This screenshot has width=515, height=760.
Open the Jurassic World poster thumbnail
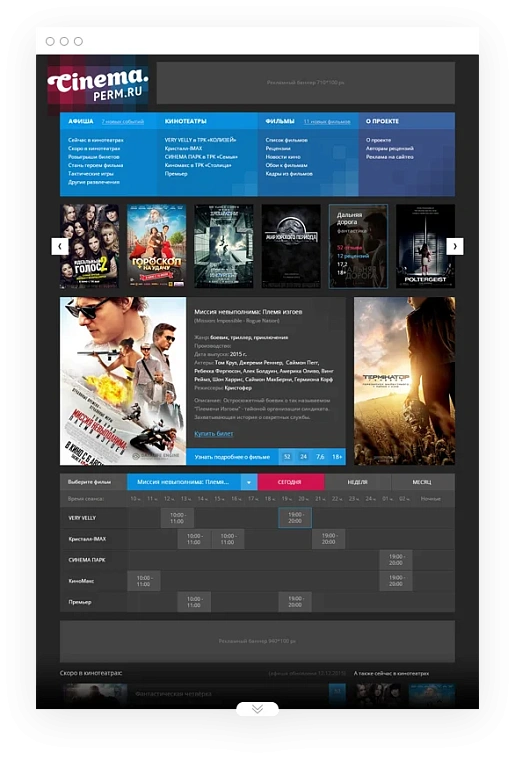291,246
